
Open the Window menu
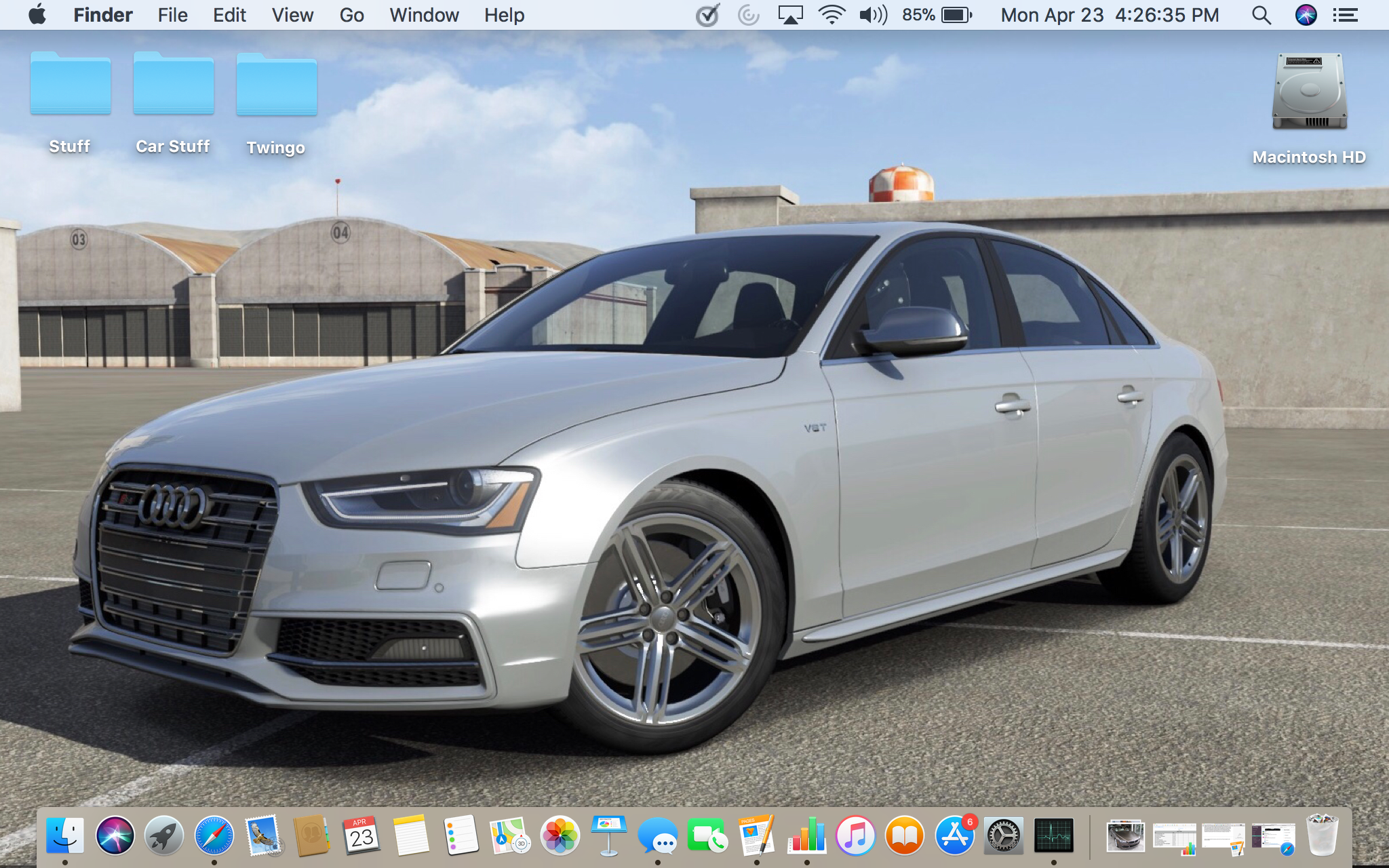click(424, 15)
